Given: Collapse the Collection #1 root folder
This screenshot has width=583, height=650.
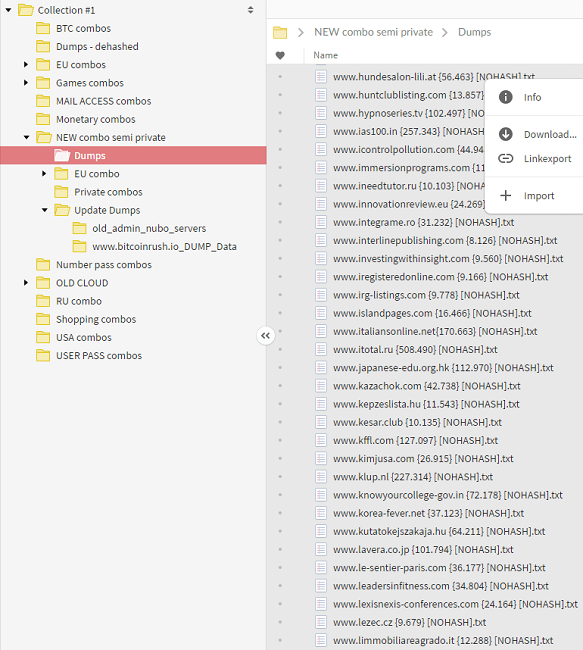Looking at the screenshot, I should point(8,10).
